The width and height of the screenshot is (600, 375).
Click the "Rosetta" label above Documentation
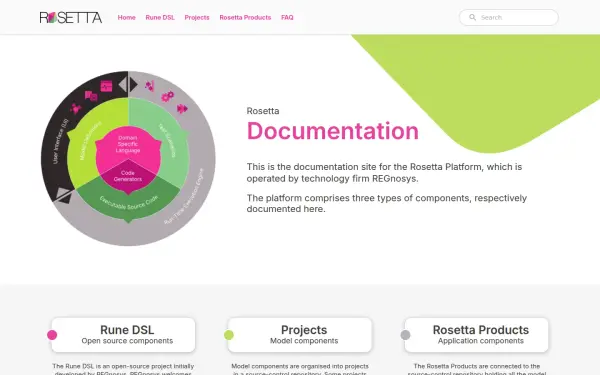(x=263, y=111)
